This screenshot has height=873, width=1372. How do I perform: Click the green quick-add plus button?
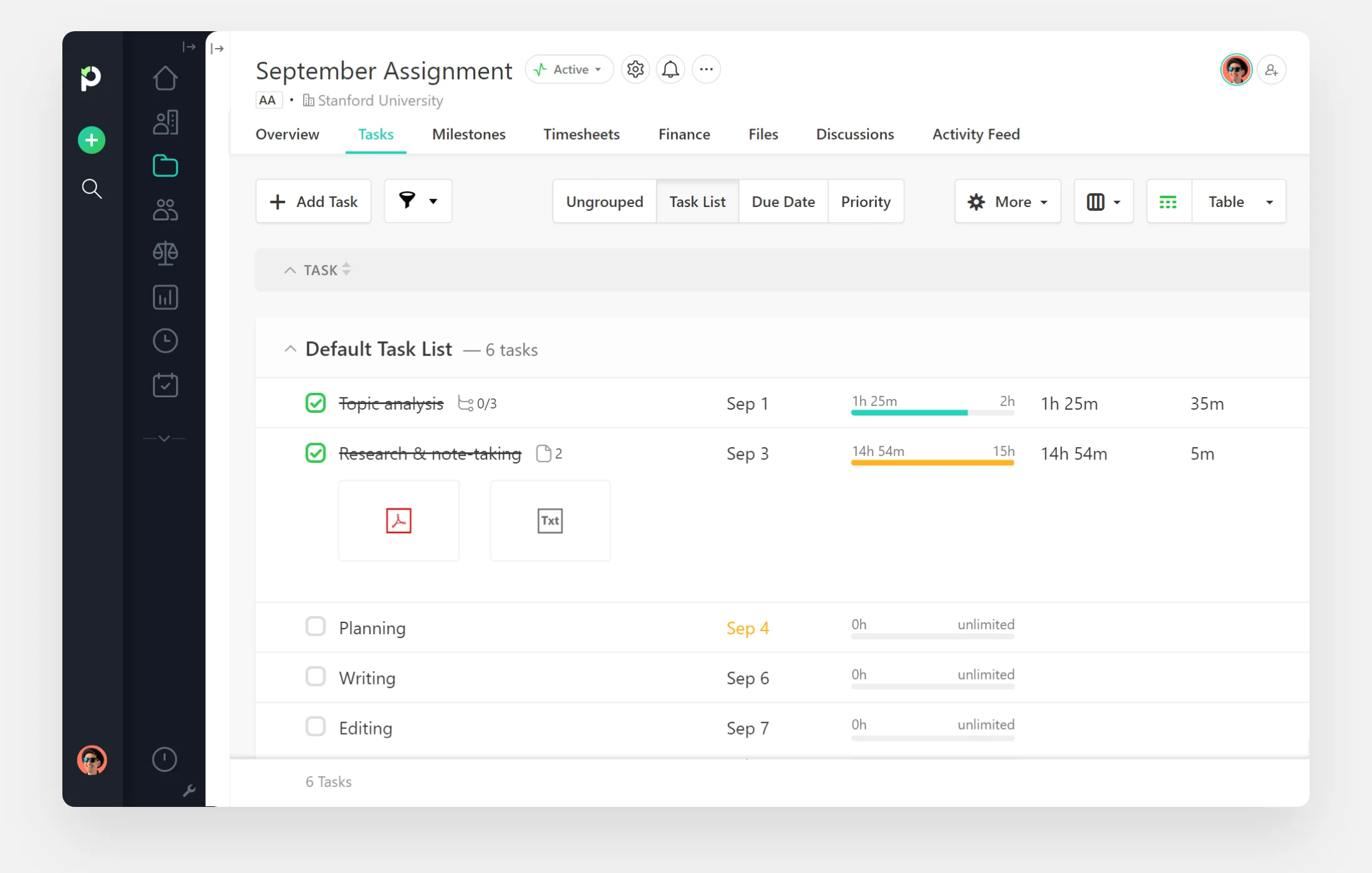(92, 140)
